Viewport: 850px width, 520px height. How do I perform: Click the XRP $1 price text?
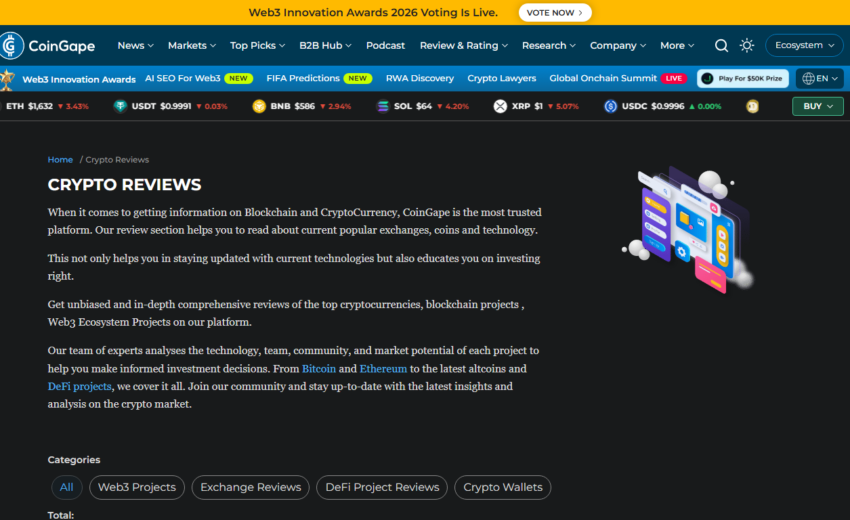click(538, 106)
